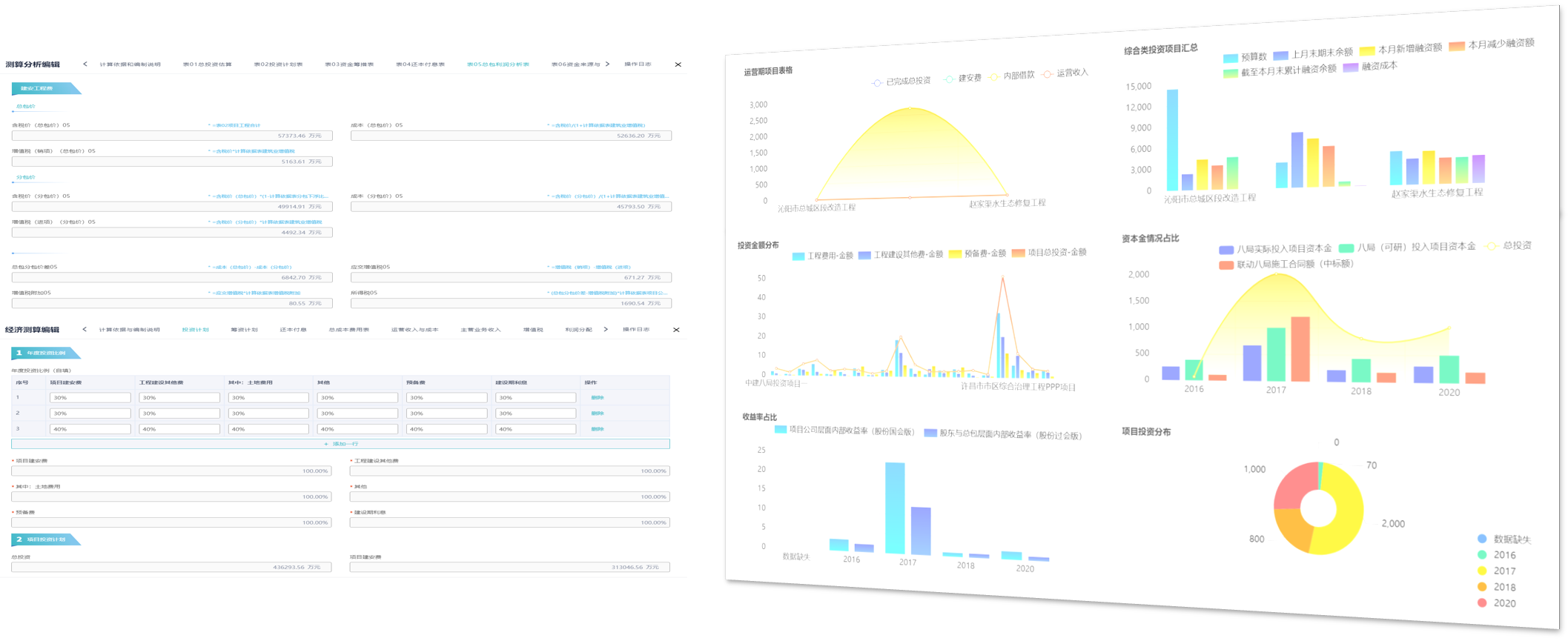Toggle 项目总投资-金额 legend swatch

1019,253
